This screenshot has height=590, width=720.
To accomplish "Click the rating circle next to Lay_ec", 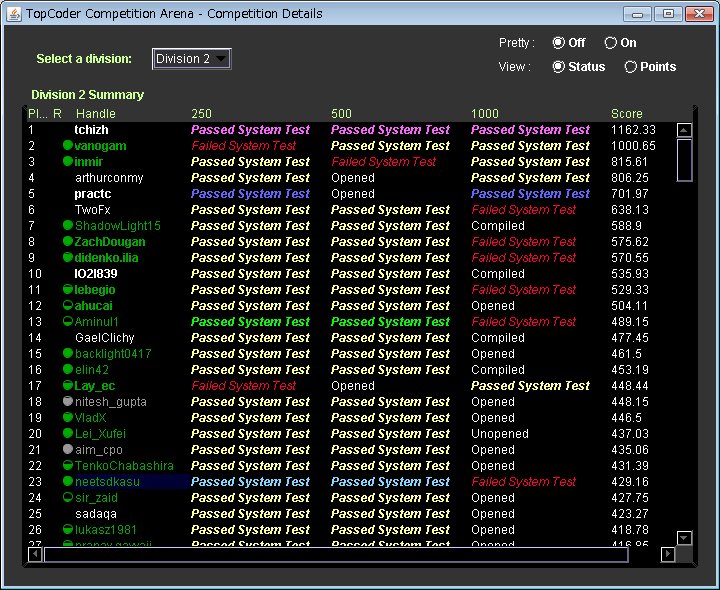I will pyautogui.click(x=68, y=385).
